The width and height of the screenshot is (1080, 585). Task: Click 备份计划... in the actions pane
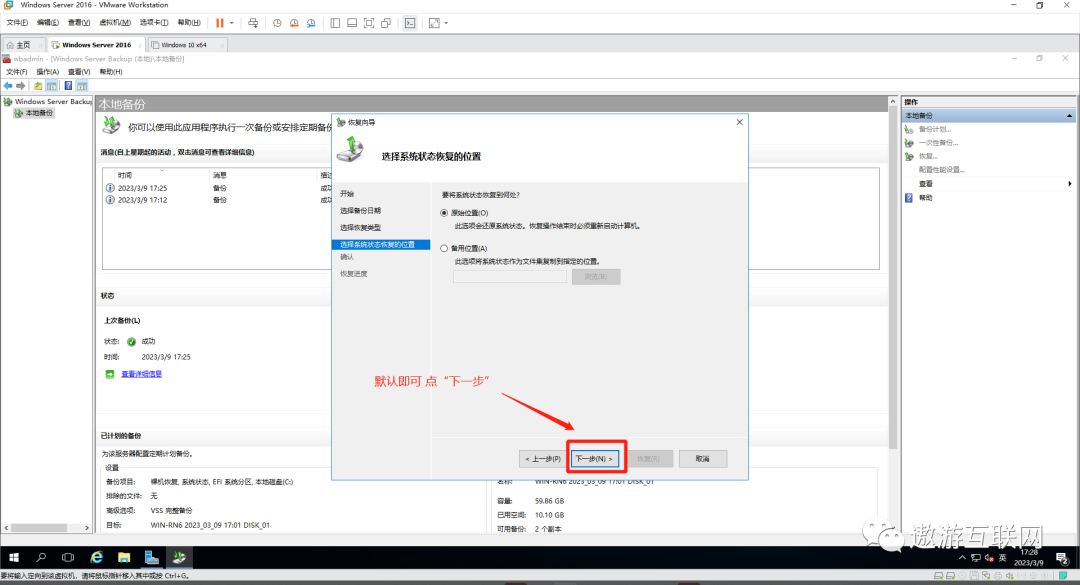(x=935, y=129)
